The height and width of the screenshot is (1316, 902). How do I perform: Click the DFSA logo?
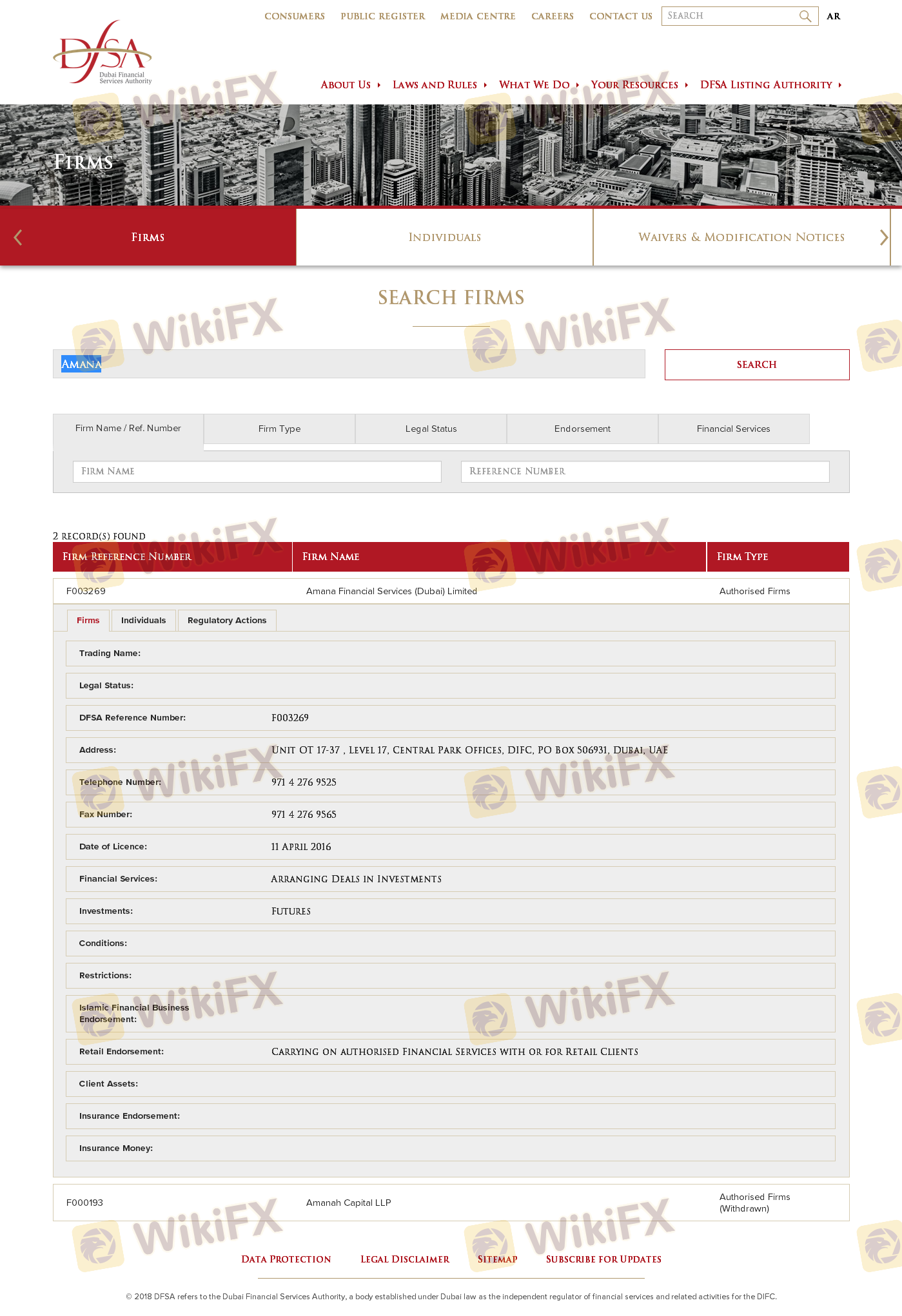tap(103, 53)
